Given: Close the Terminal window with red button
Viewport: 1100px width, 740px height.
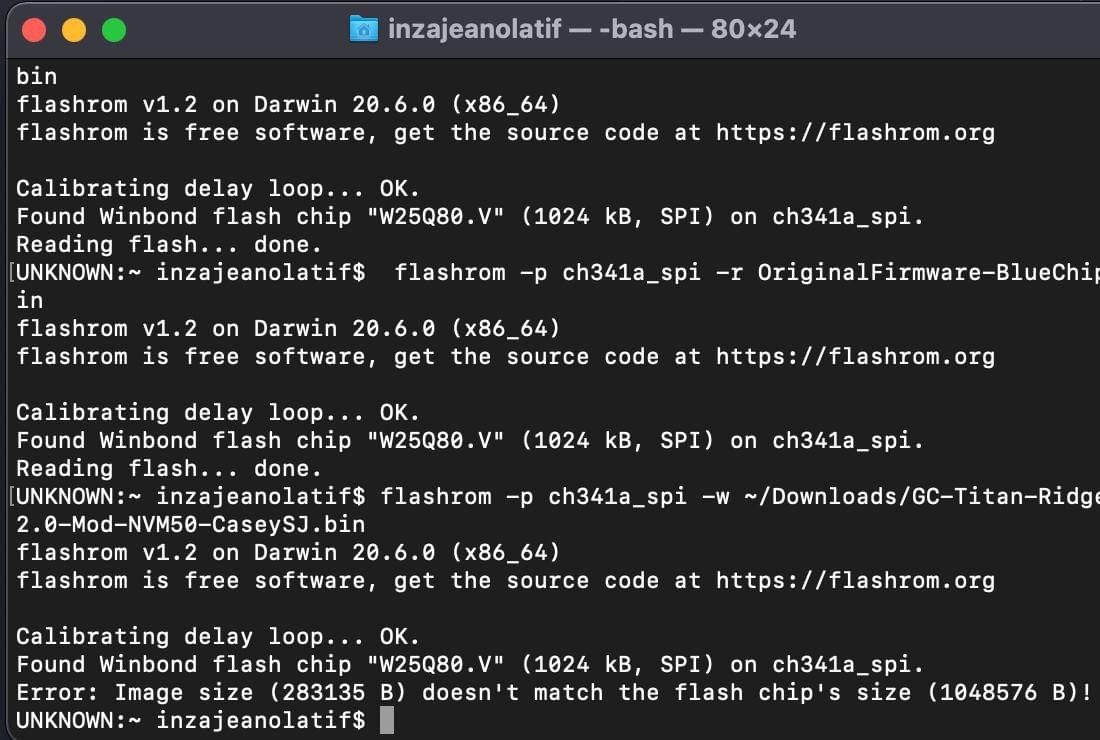Looking at the screenshot, I should 34,30.
